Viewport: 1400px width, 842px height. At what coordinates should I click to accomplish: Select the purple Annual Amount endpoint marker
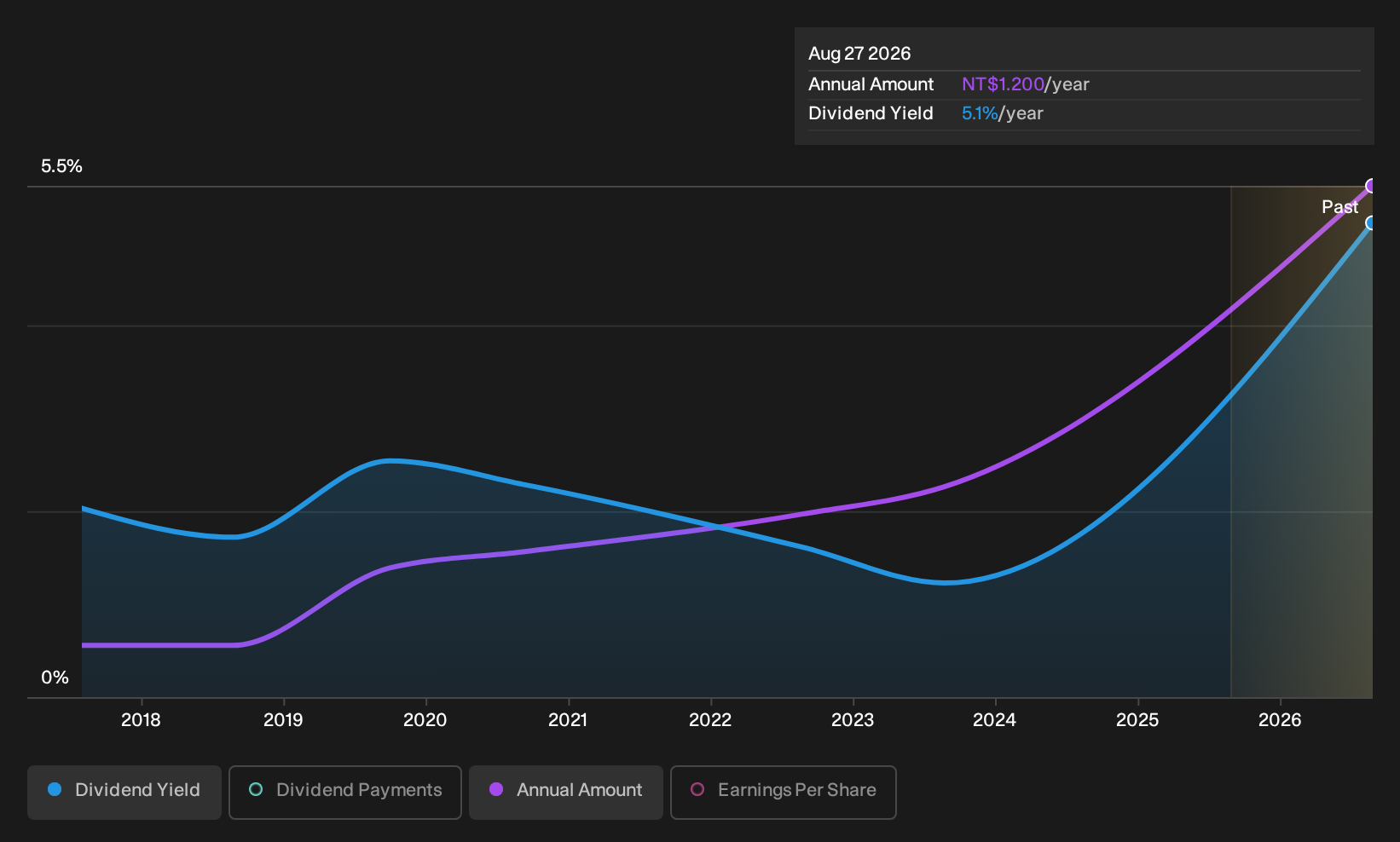(x=1372, y=186)
